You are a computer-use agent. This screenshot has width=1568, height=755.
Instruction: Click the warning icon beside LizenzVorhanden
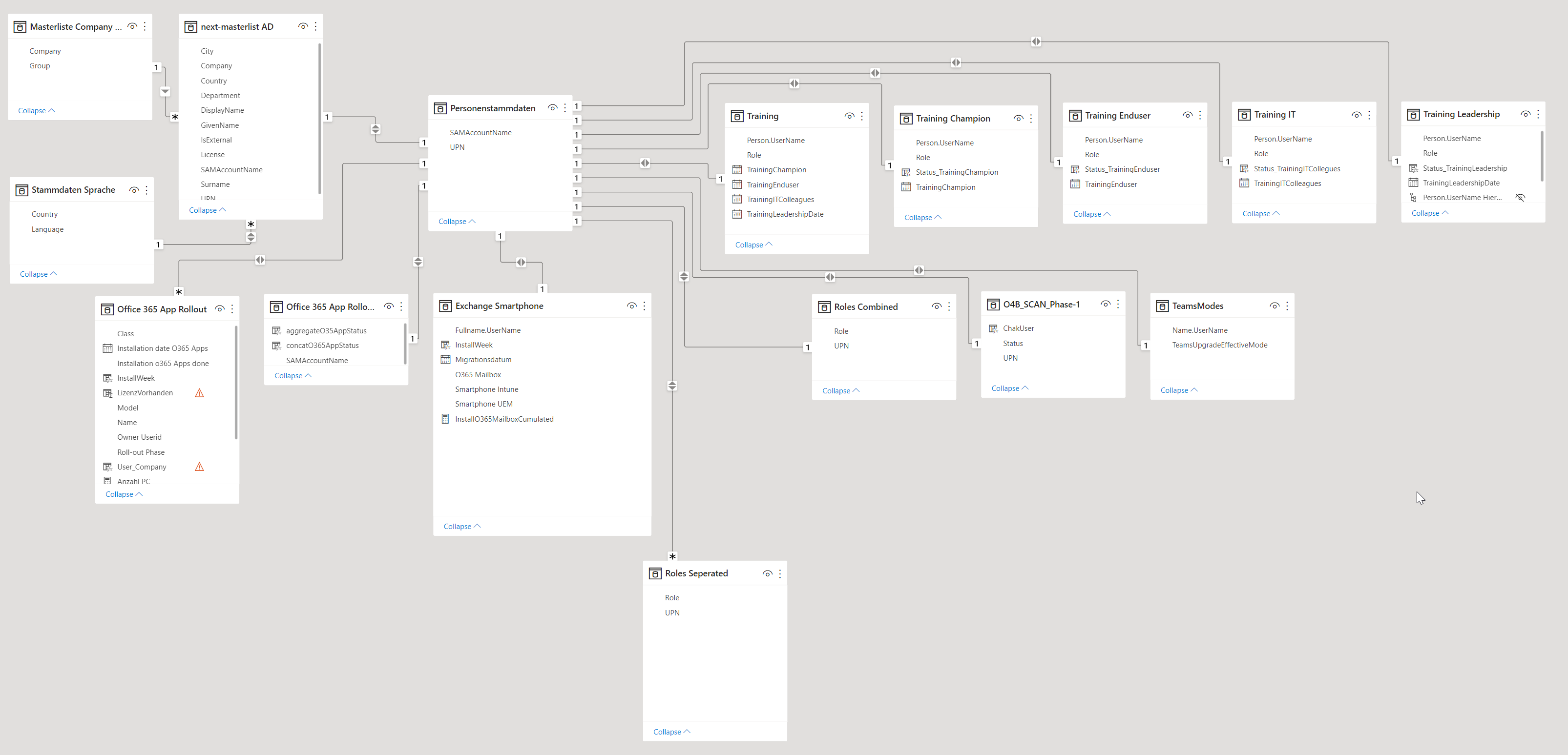199,392
